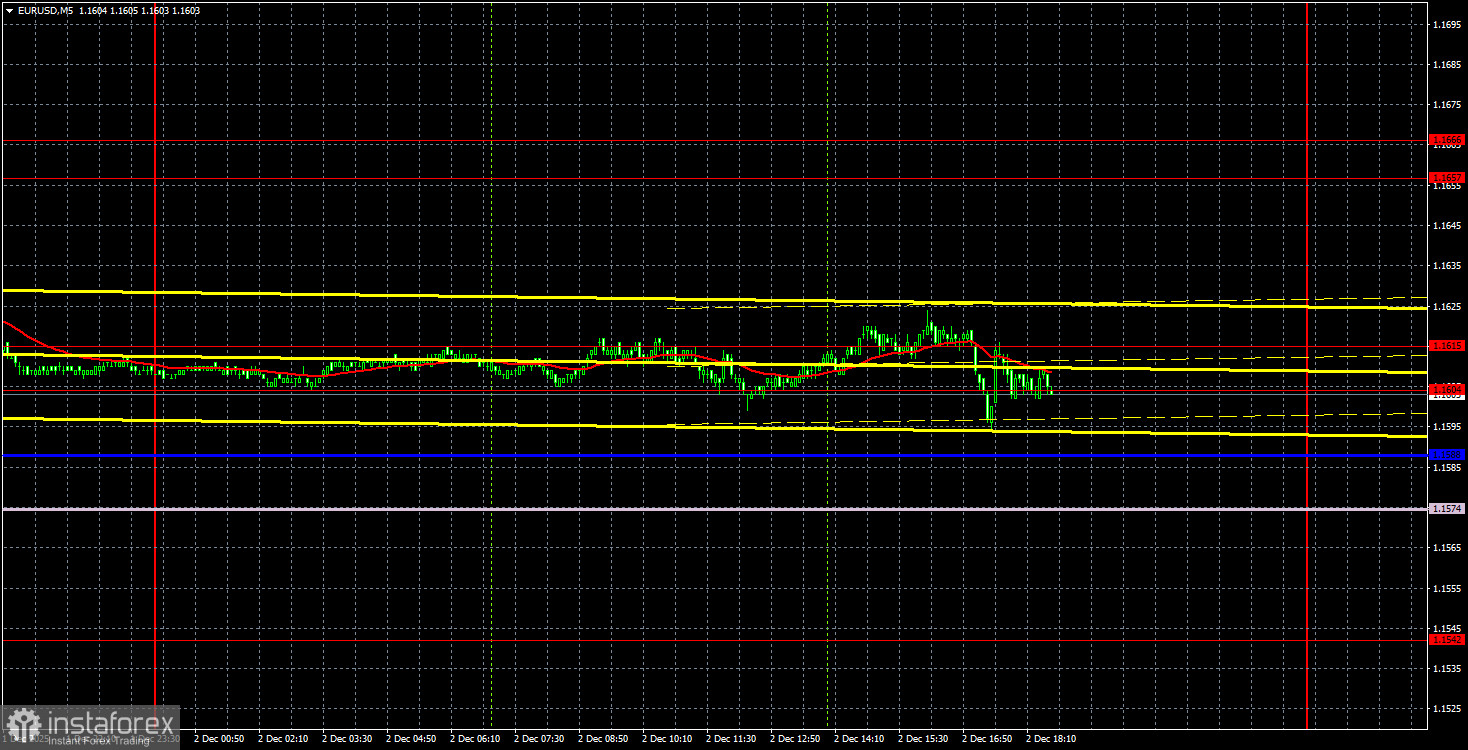
Task: Toggle the blue horizontal support line
Action: point(600,456)
